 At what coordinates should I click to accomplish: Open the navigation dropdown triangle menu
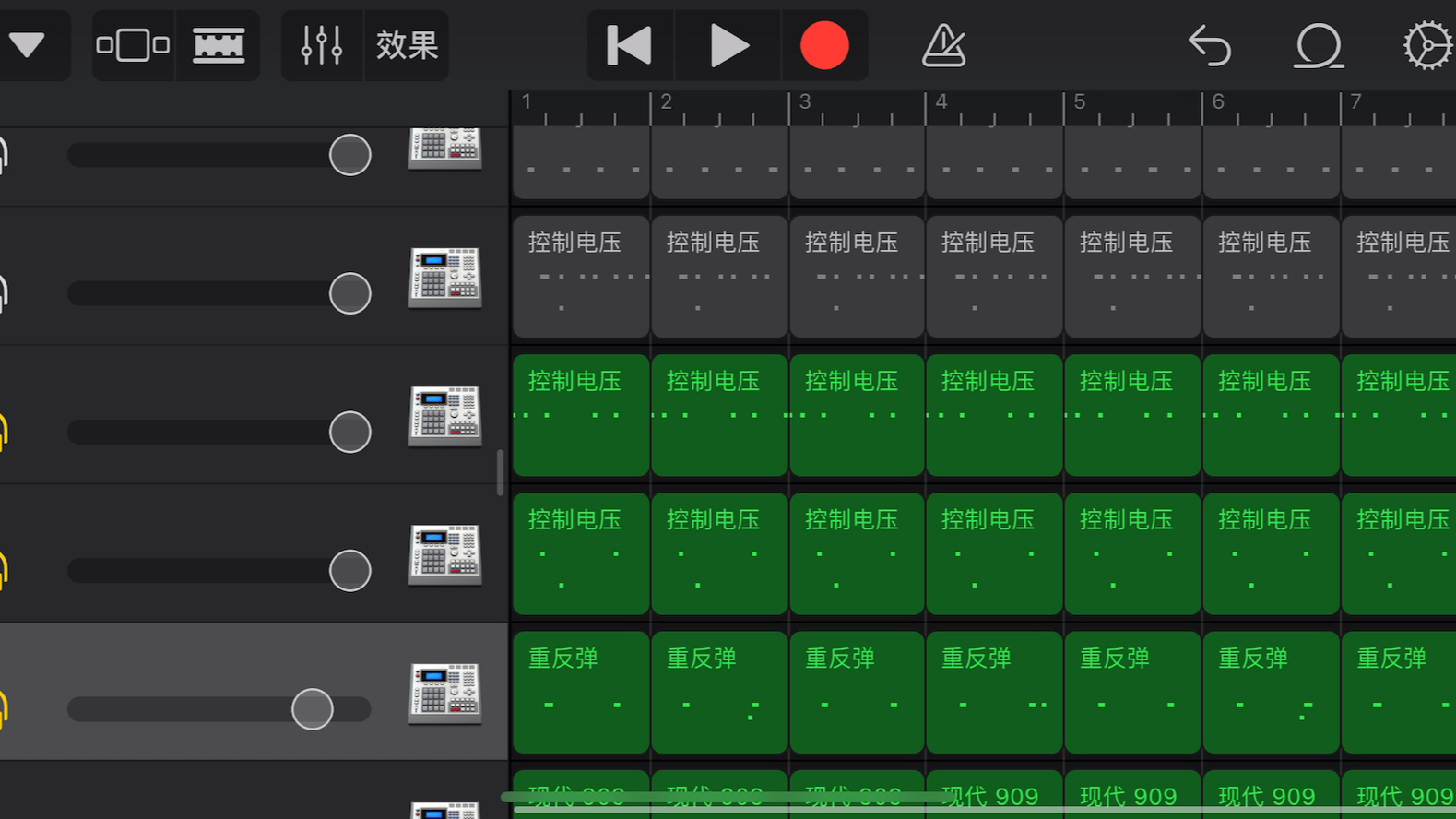point(27,45)
